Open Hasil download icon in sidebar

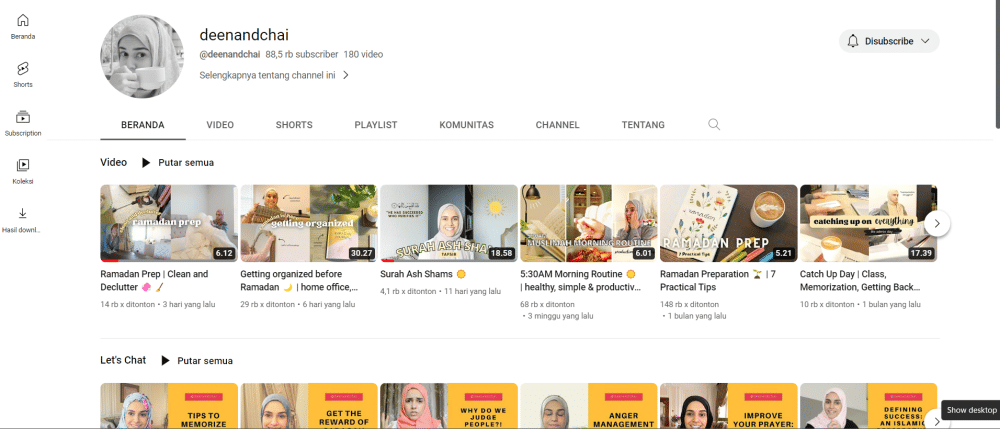(22, 213)
